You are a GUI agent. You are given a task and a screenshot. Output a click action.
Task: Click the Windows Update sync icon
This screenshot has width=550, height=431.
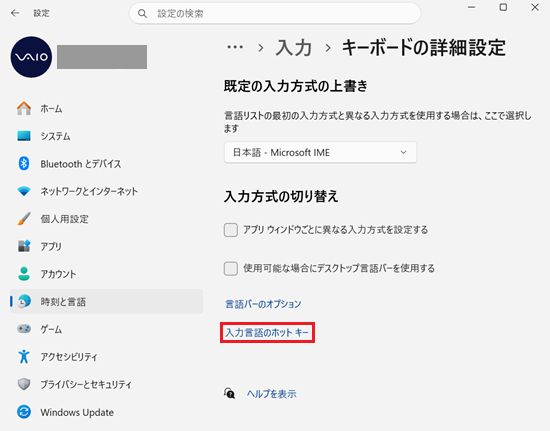24,412
